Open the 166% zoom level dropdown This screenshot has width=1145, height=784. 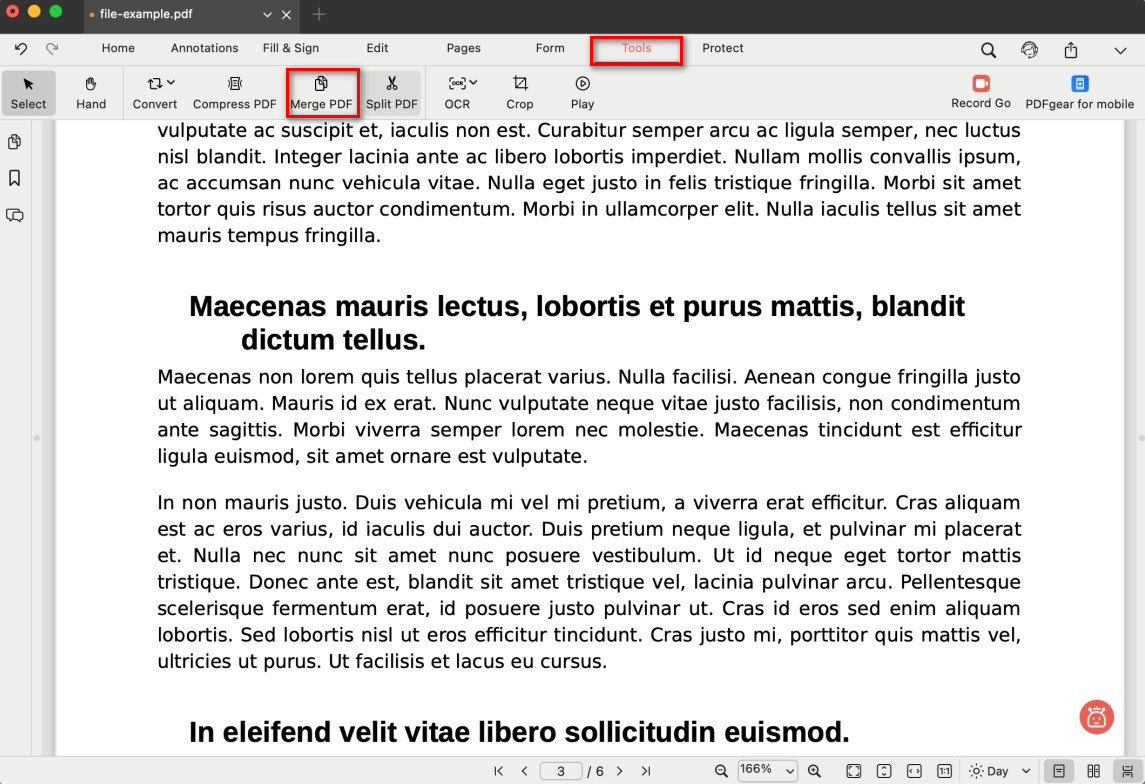(767, 770)
